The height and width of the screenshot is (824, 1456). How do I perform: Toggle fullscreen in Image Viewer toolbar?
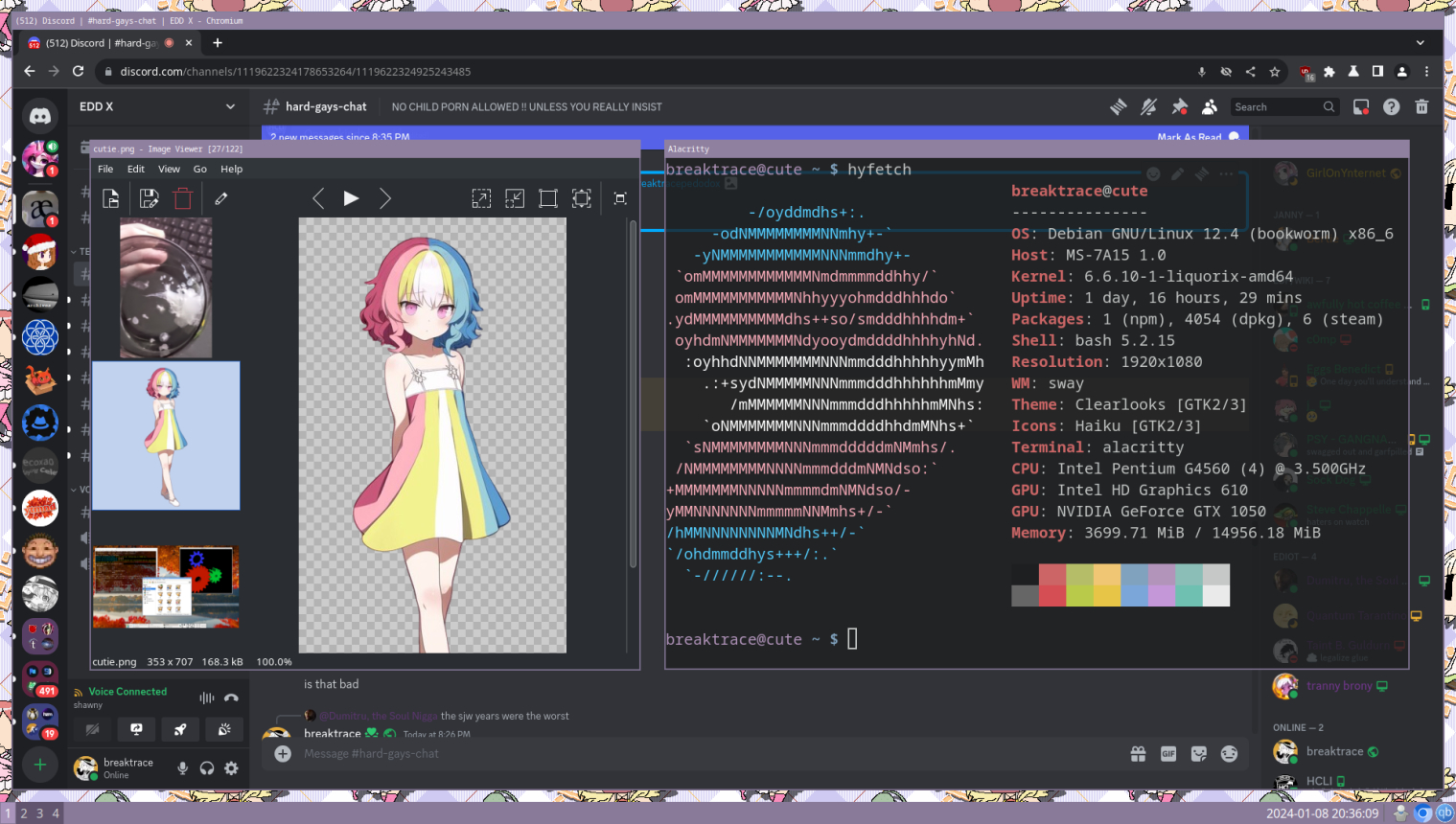point(620,198)
